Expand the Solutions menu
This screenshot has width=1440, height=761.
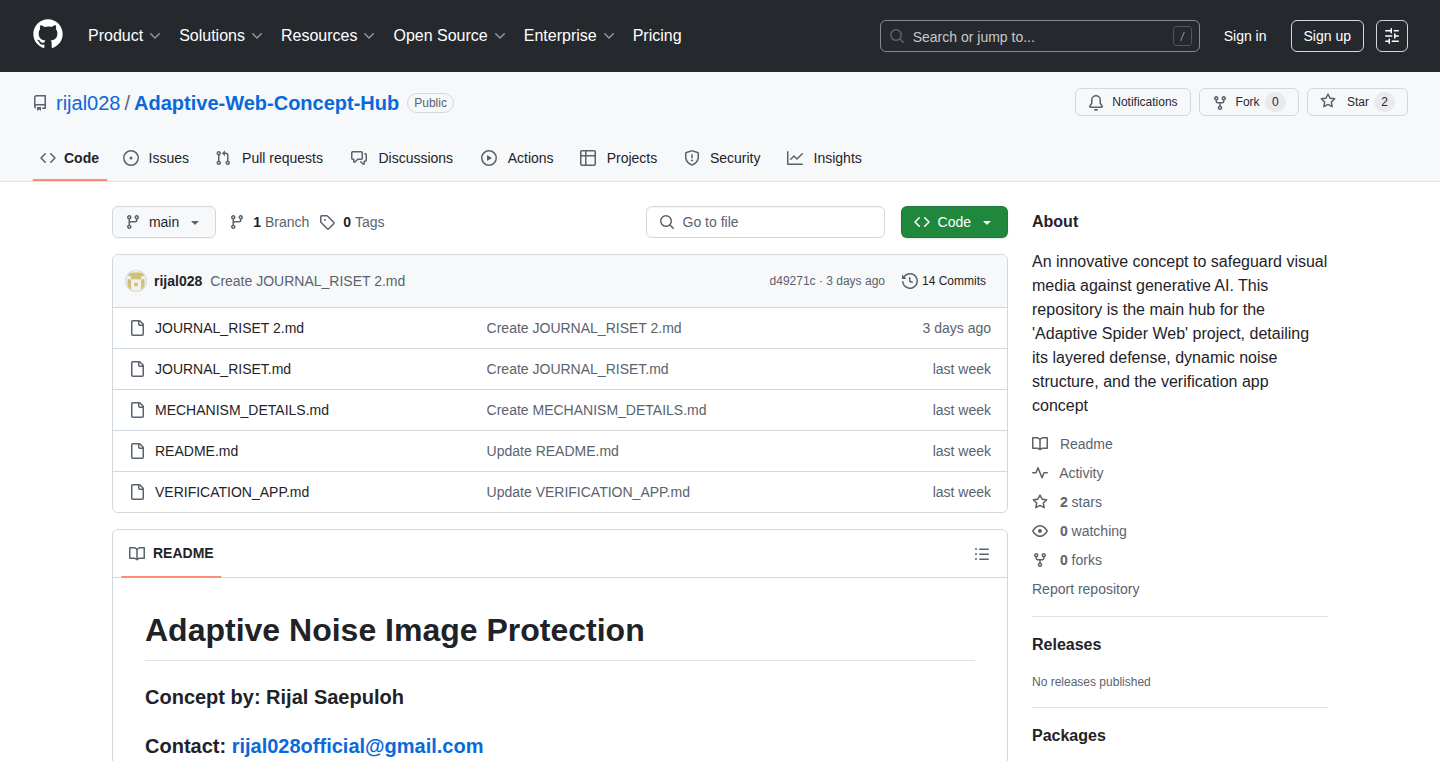point(221,36)
